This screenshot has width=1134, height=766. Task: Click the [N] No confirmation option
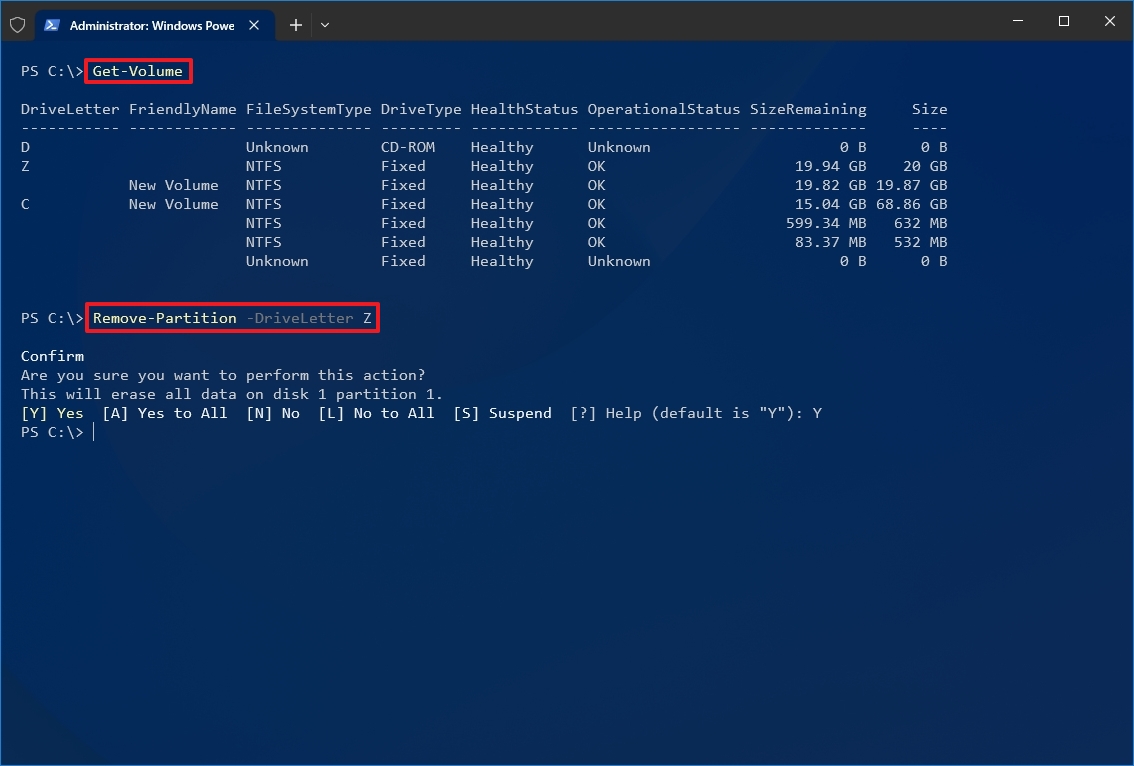coord(273,412)
